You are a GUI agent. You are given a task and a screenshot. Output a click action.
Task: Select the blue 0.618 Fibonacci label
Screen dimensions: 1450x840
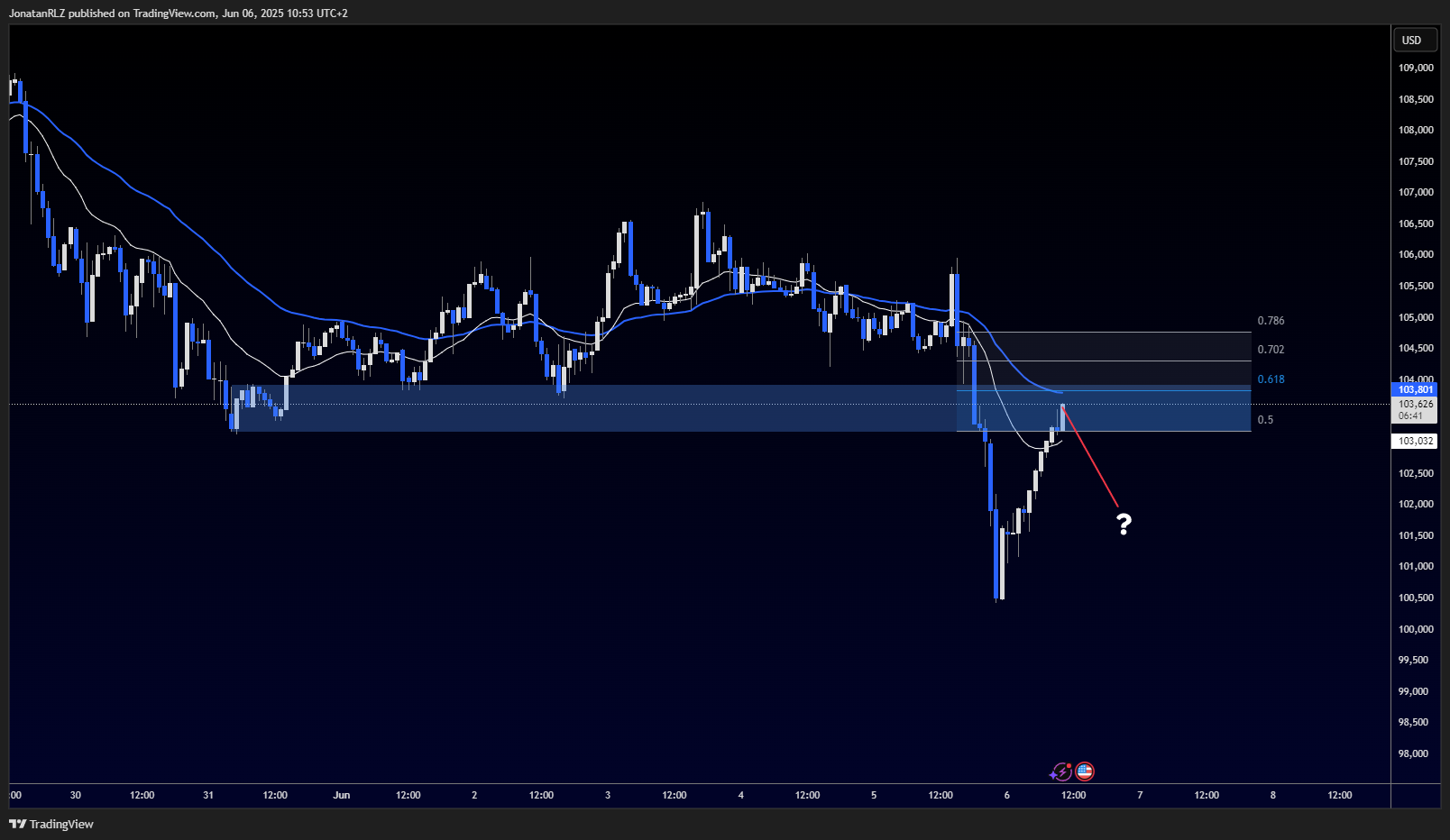[1271, 379]
